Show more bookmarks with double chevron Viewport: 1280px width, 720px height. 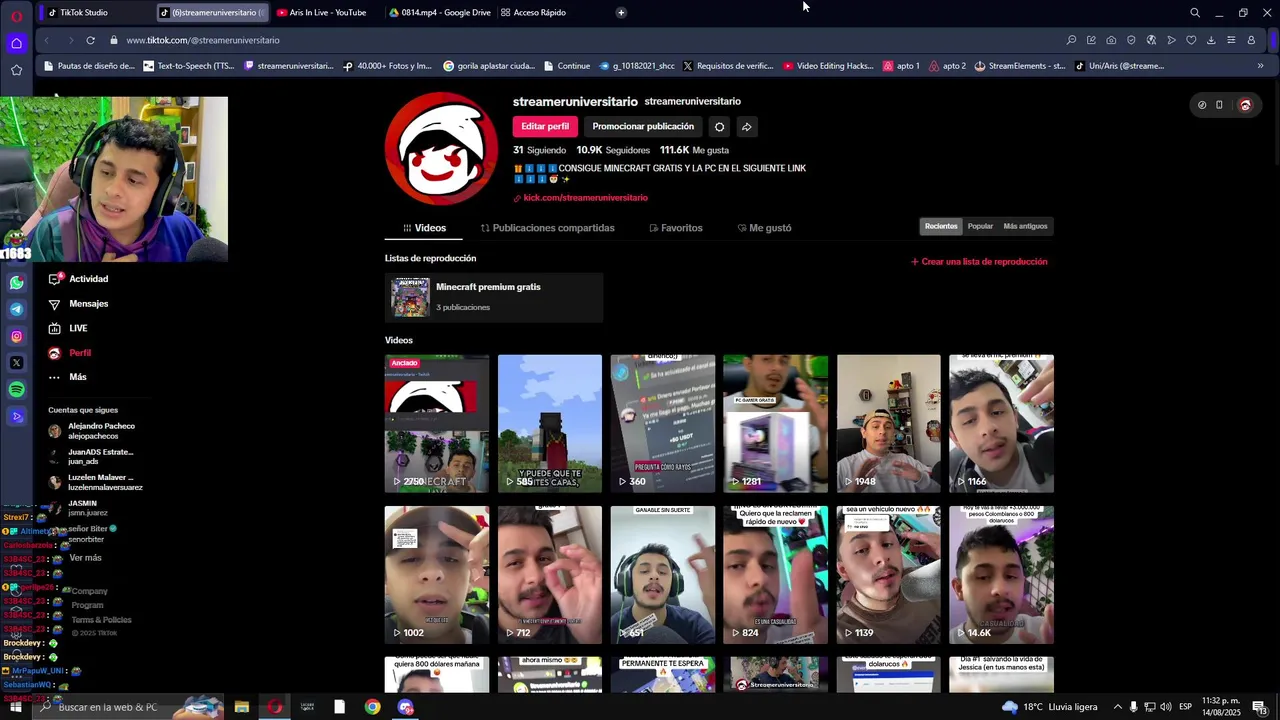tap(1260, 66)
